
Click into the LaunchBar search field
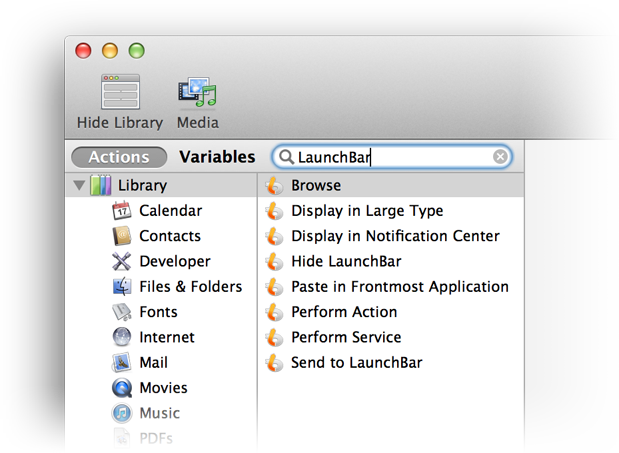tap(392, 157)
